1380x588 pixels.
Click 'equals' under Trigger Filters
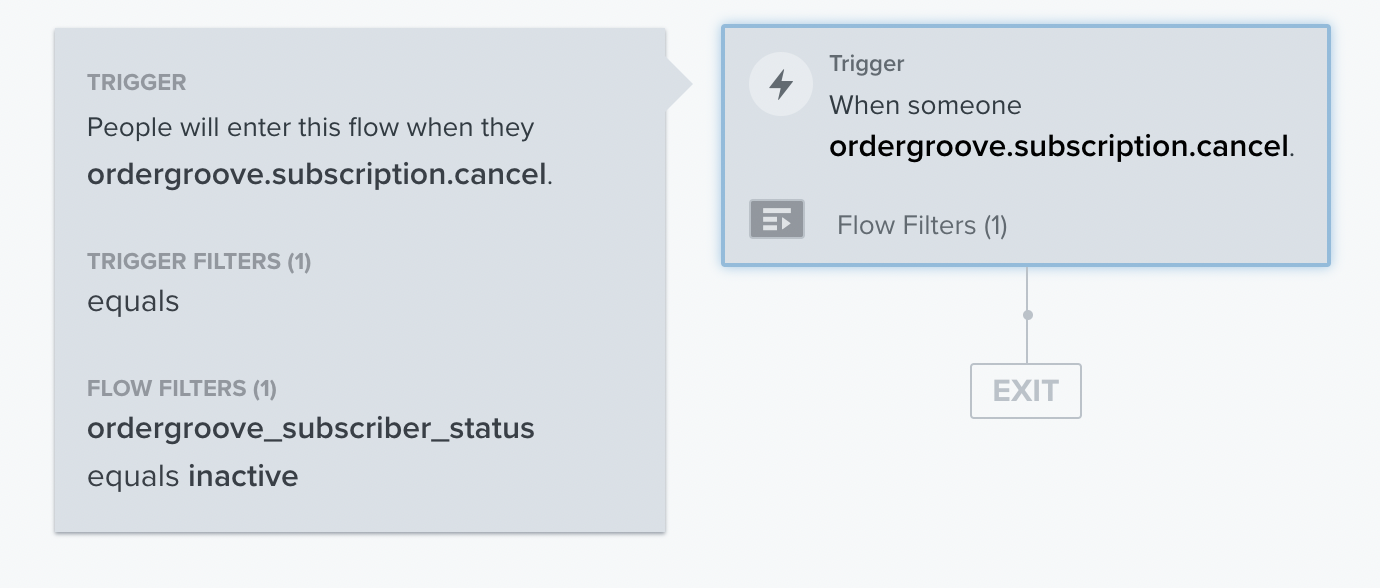(x=133, y=301)
